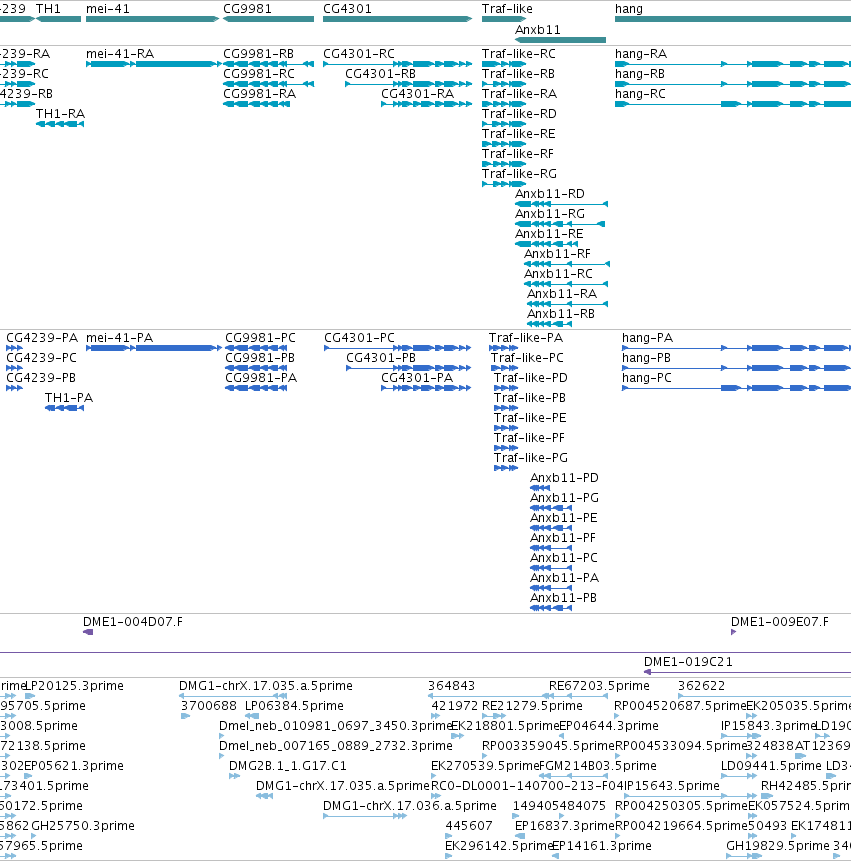The height and width of the screenshot is (861, 851).
Task: Select transcript hang-RC
Action: click(x=733, y=104)
